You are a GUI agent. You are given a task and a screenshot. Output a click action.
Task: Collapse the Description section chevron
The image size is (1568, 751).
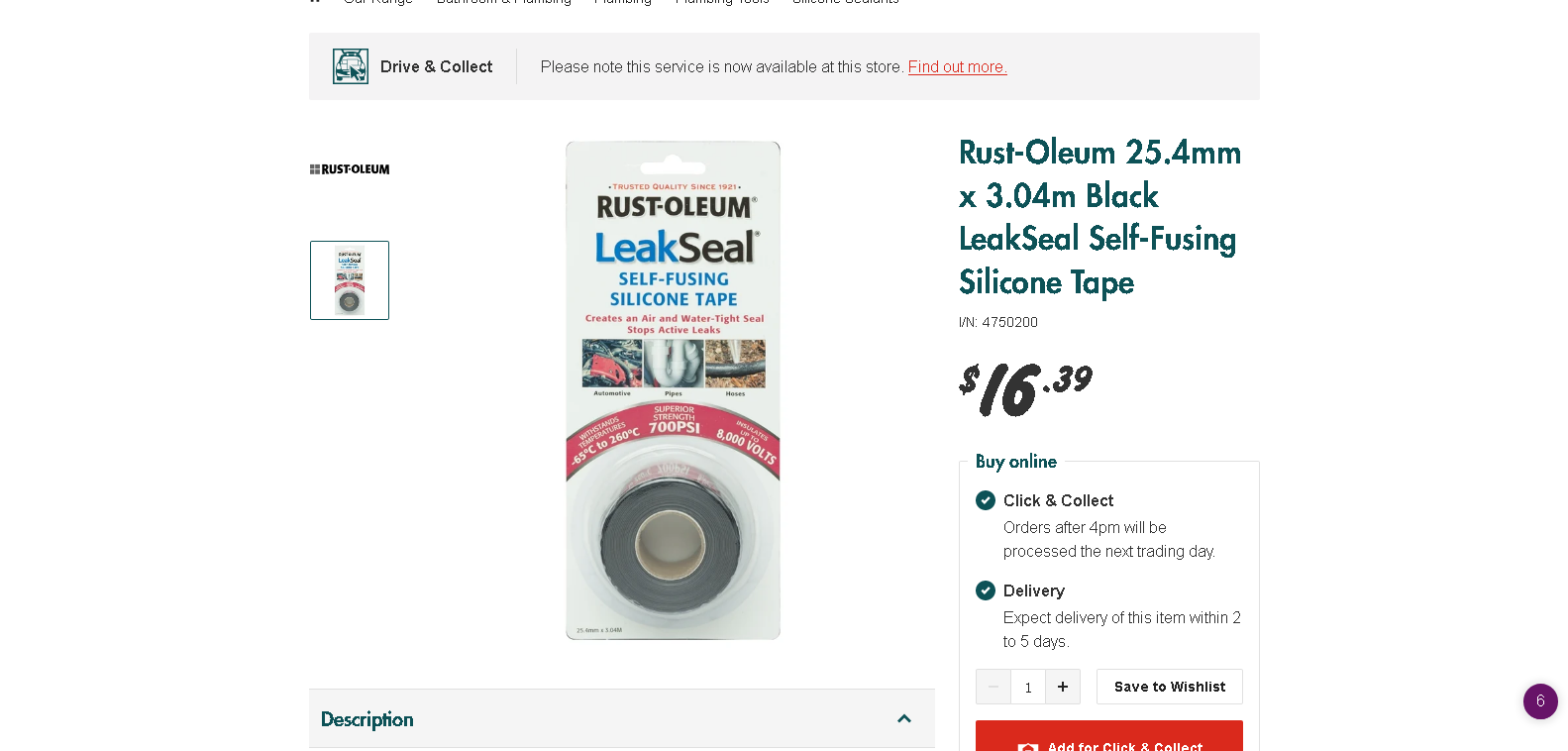[903, 719]
